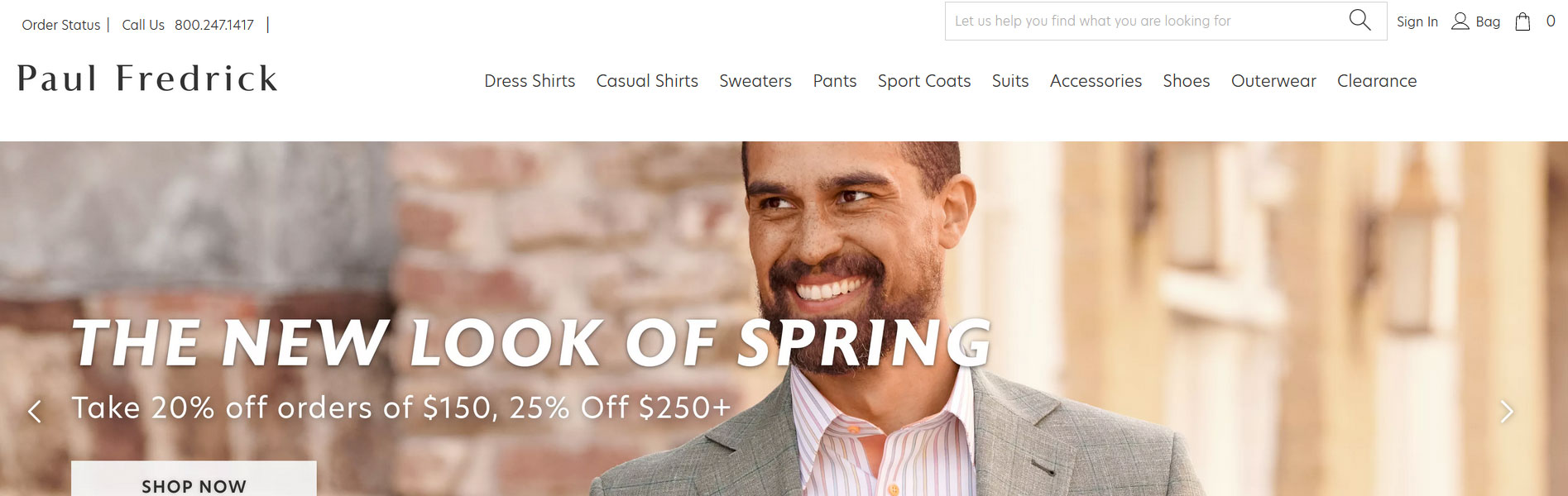
Task: Open Outerwear category
Action: coord(1273,81)
